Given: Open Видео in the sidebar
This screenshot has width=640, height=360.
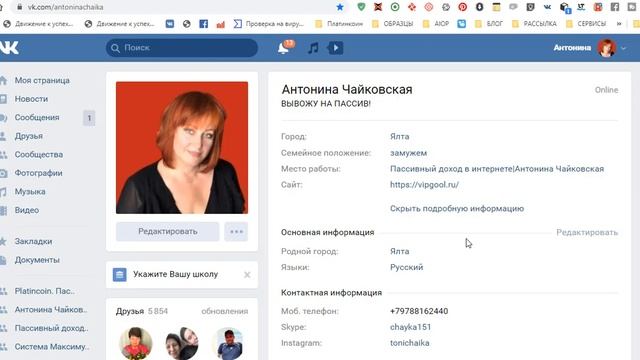Looking at the screenshot, I should pos(27,210).
